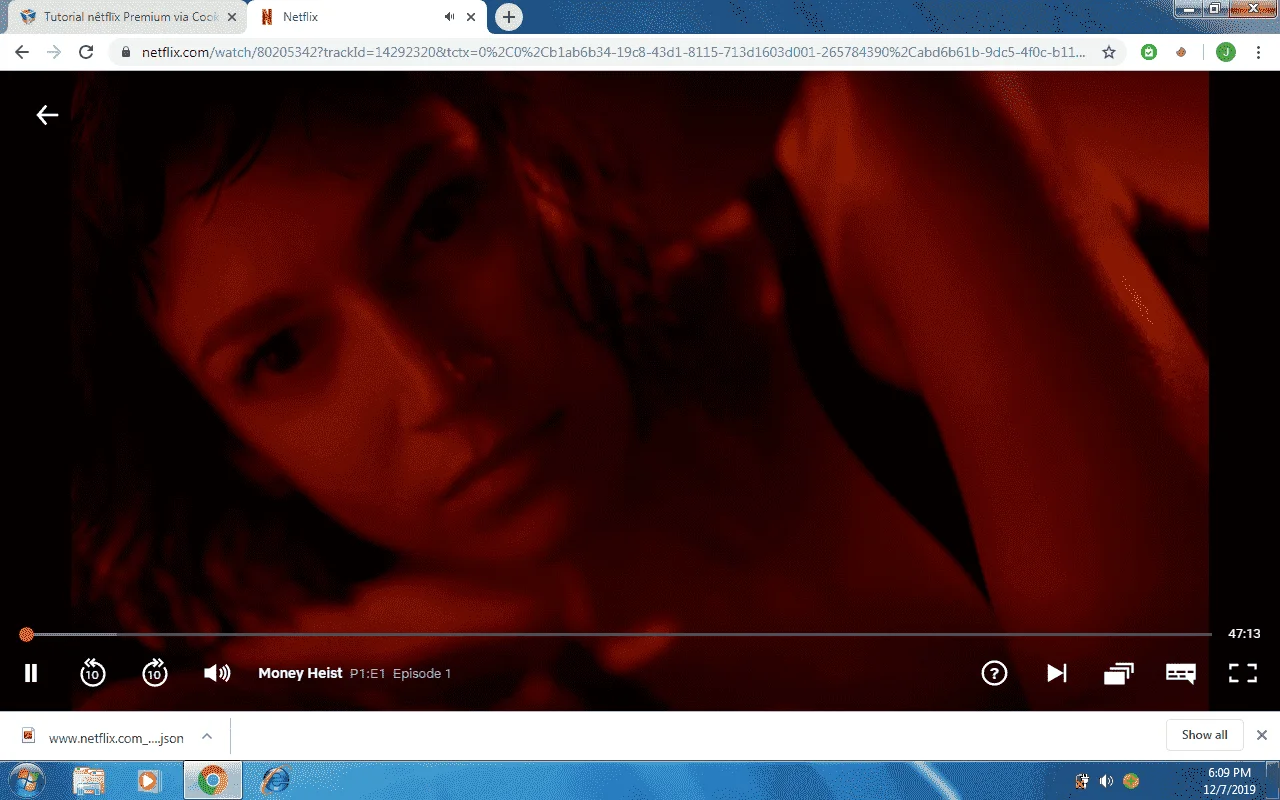Rewind video back 10 seconds

(x=93, y=673)
